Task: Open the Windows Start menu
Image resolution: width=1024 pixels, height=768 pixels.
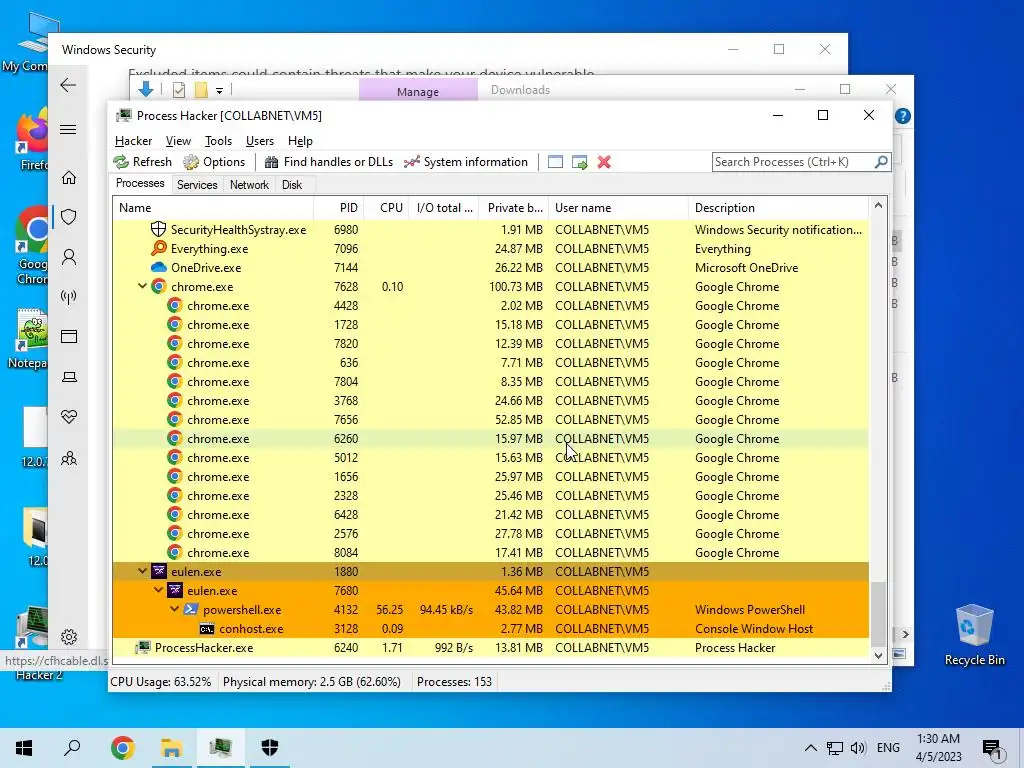Action: [24, 748]
